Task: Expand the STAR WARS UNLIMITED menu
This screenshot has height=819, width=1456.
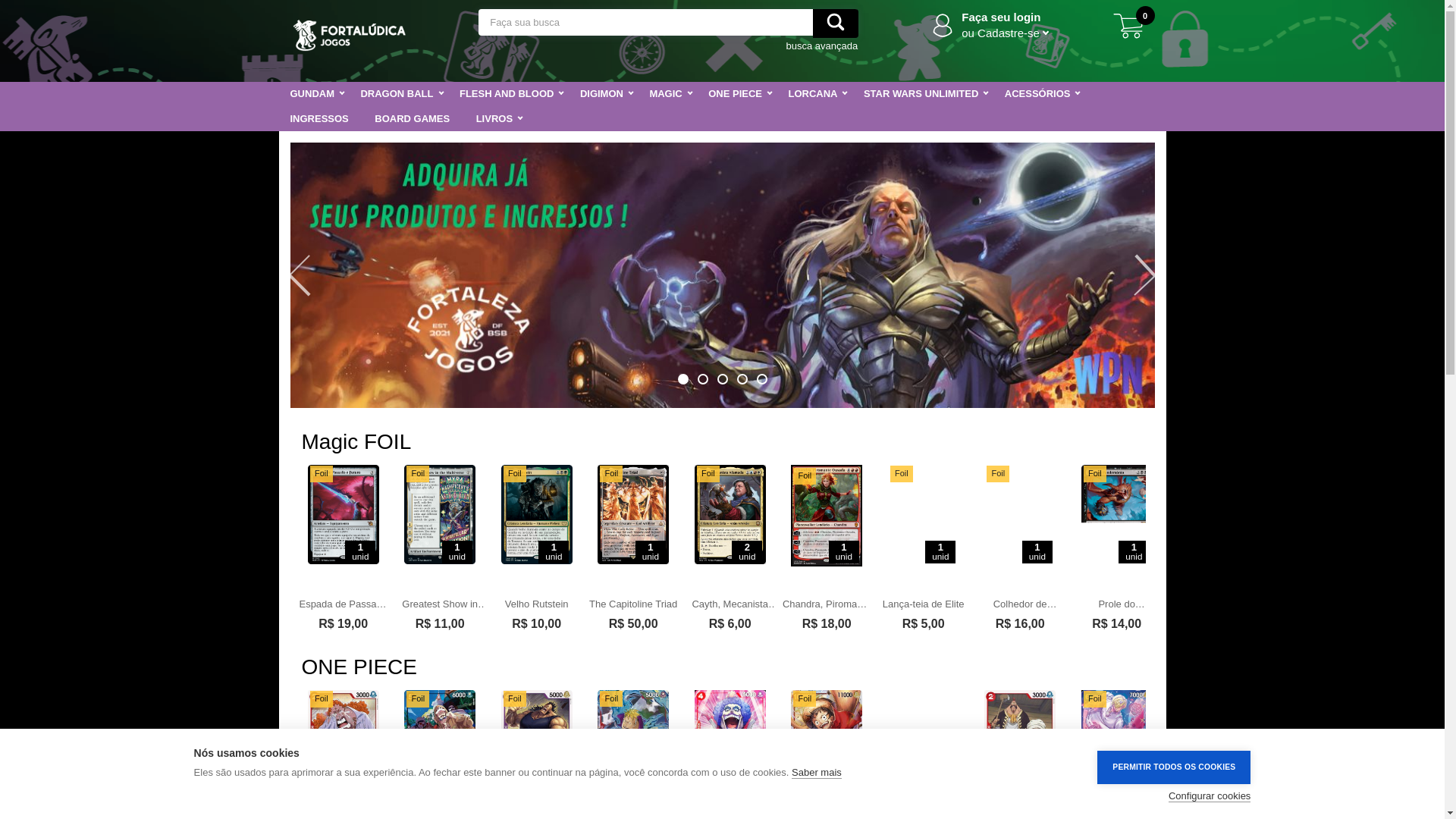Action: pos(925,94)
